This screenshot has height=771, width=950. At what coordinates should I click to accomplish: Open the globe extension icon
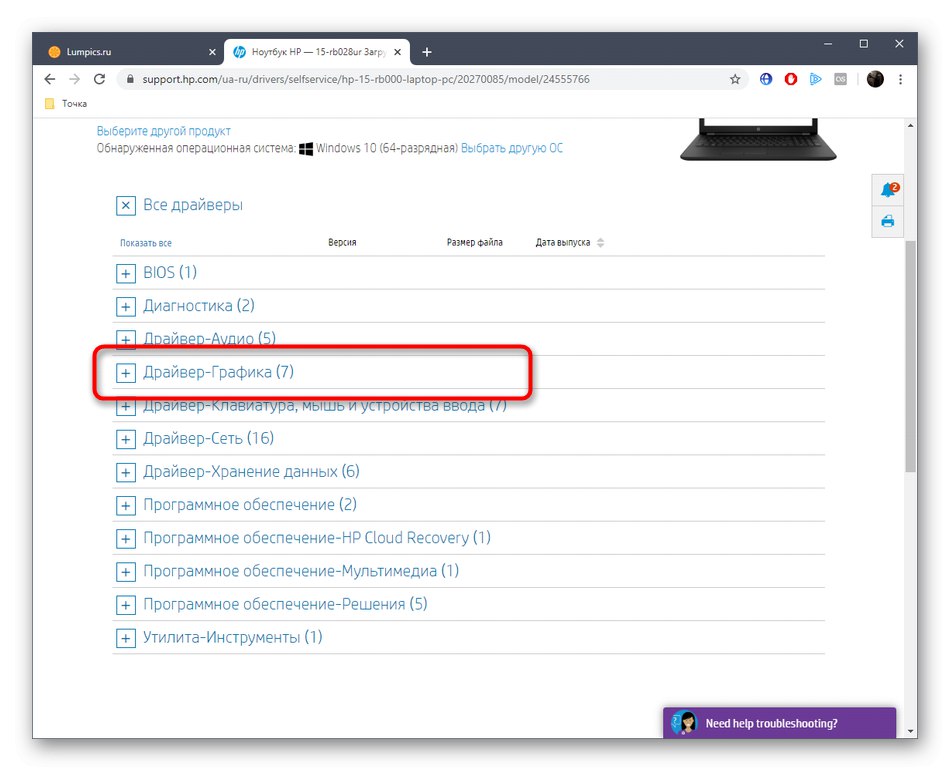766,79
